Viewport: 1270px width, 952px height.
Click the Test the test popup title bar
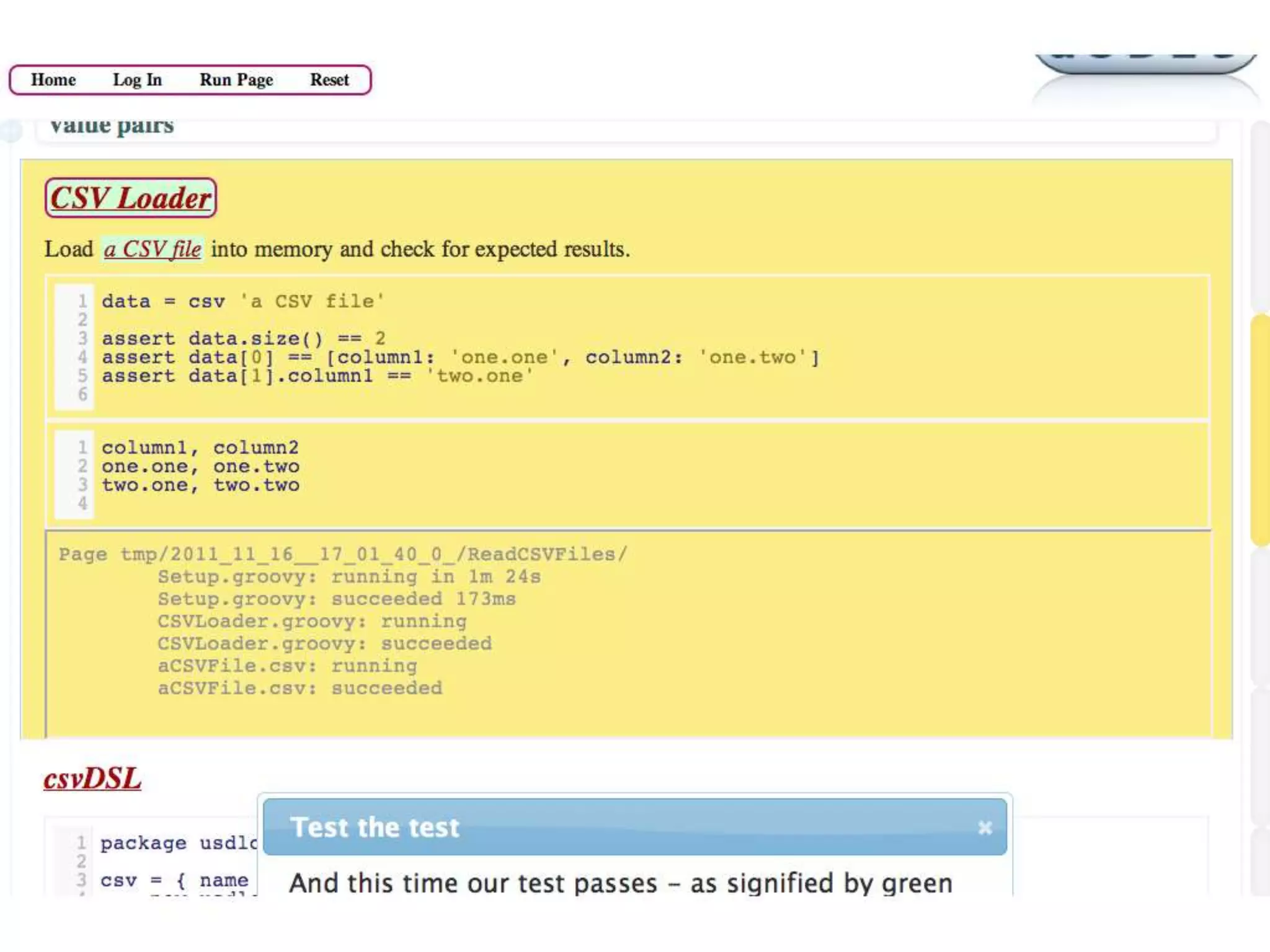635,827
